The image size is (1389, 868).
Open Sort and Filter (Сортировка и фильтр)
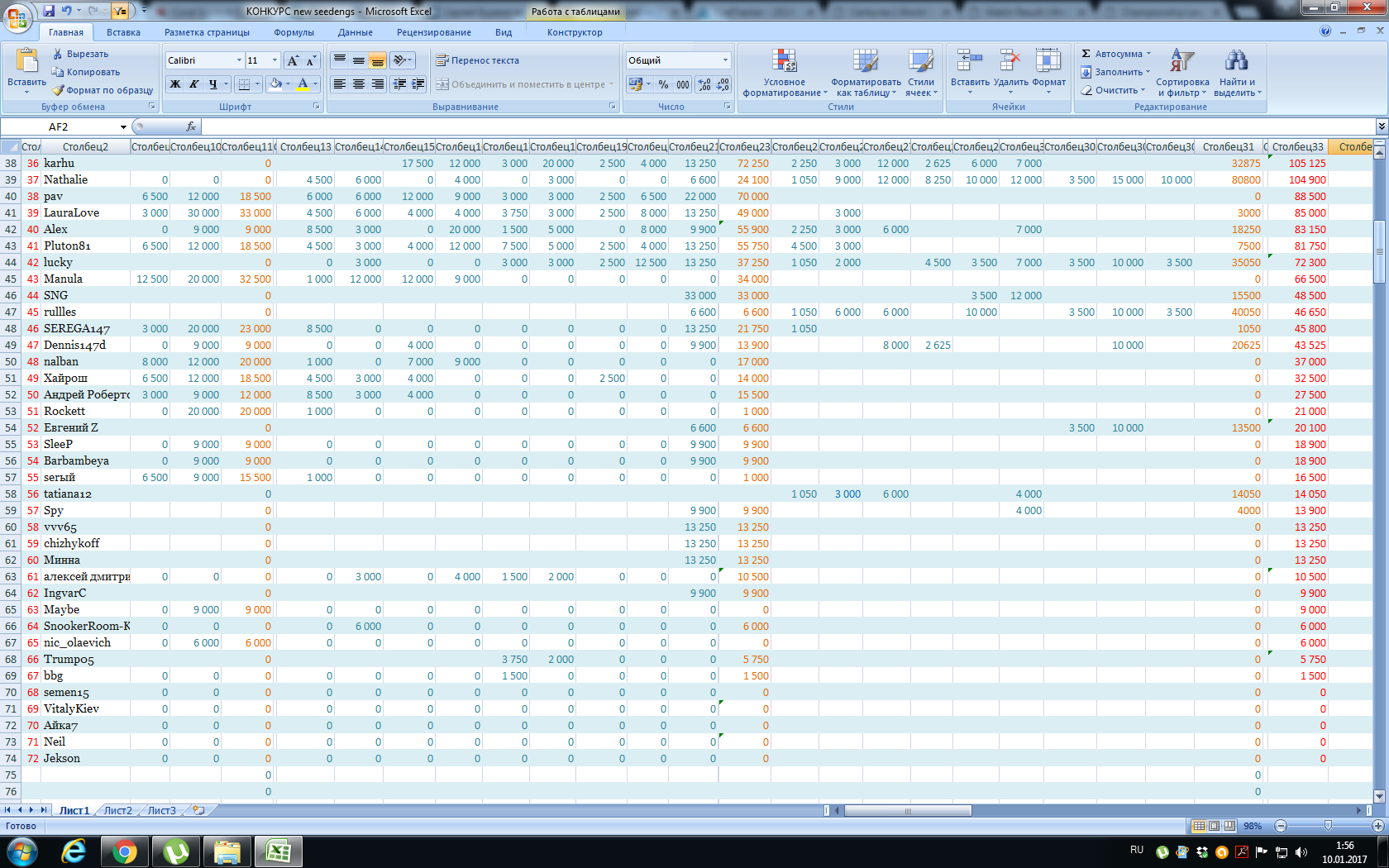1181,63
